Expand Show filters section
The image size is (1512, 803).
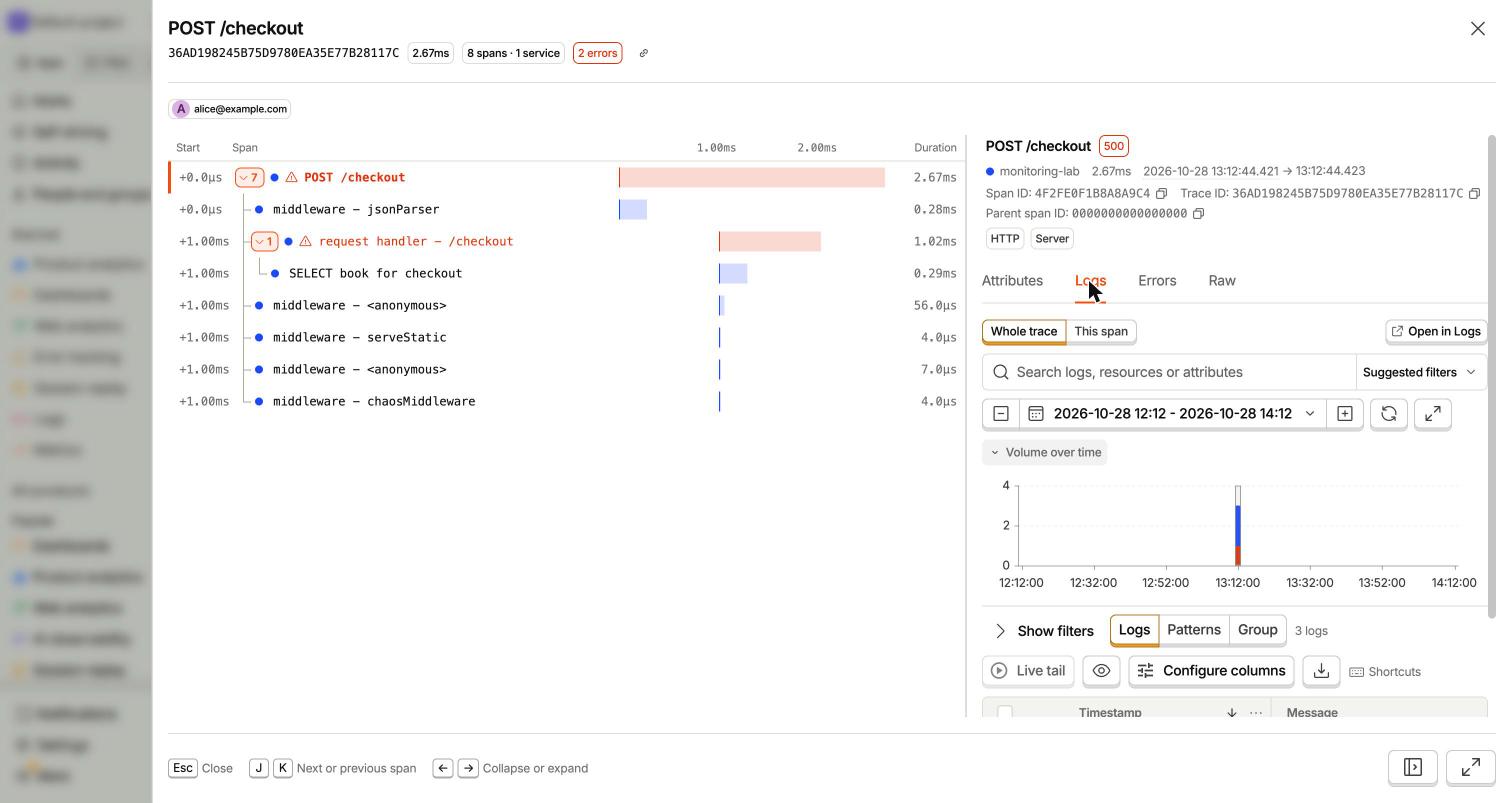point(1044,631)
